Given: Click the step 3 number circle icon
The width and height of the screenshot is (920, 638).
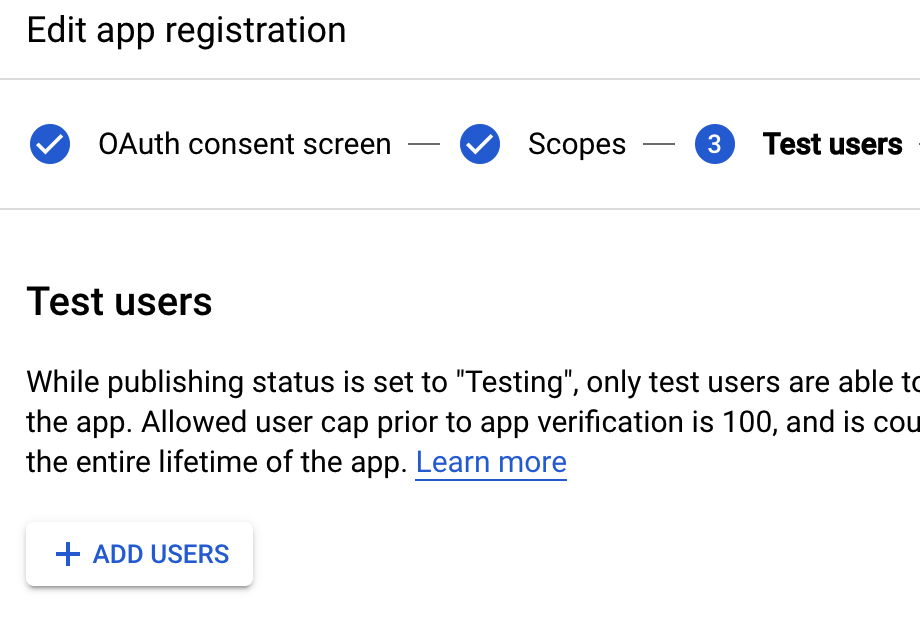Looking at the screenshot, I should tap(714, 145).
